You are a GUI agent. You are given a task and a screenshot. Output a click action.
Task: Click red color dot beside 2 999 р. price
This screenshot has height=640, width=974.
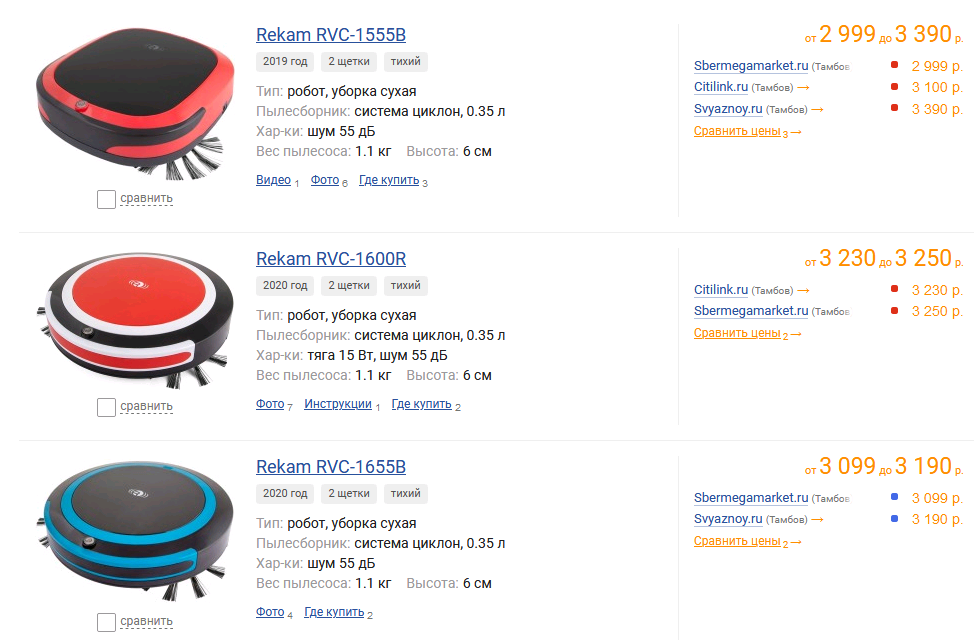click(x=894, y=65)
